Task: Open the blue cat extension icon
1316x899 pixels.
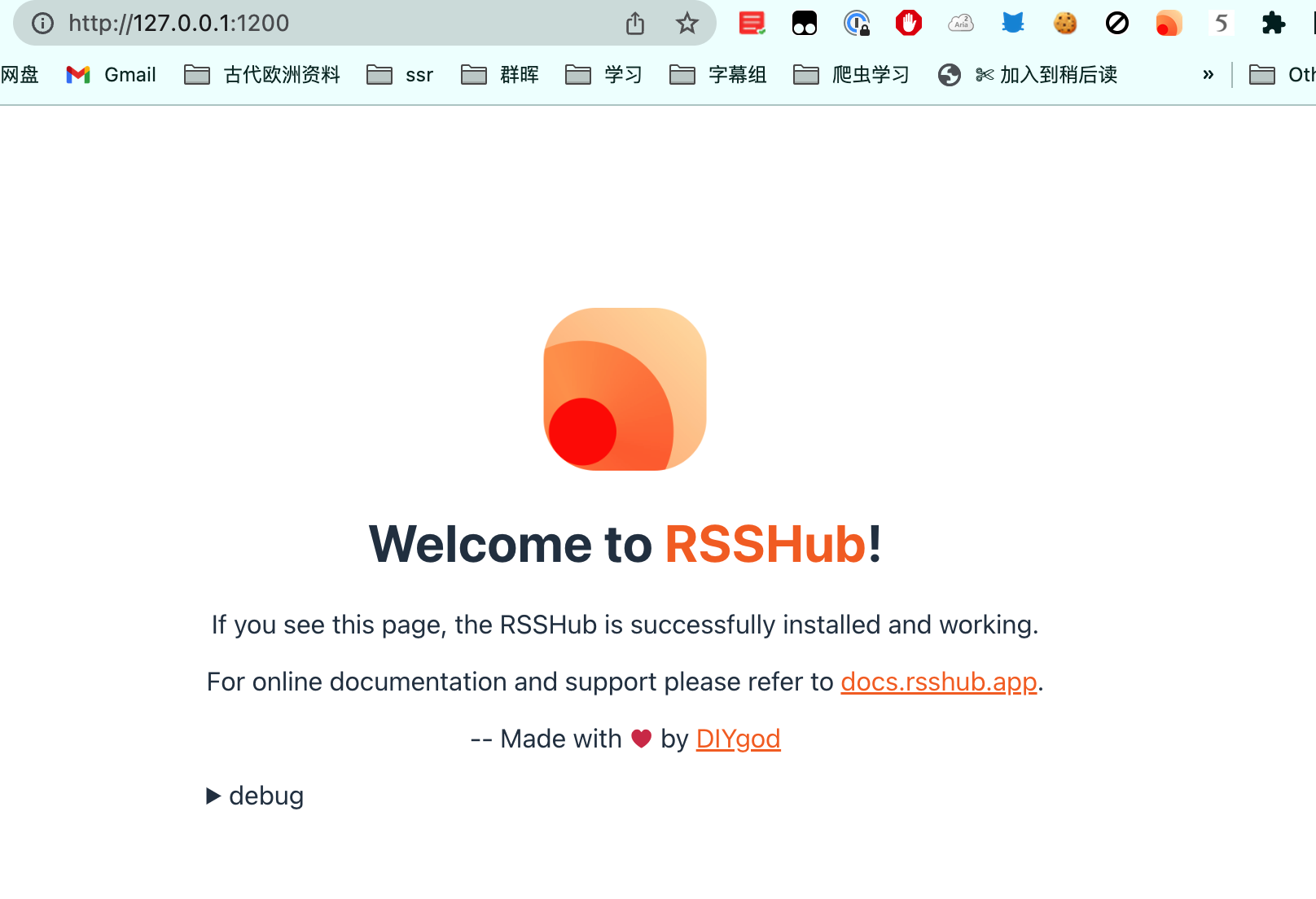Action: [x=1013, y=24]
